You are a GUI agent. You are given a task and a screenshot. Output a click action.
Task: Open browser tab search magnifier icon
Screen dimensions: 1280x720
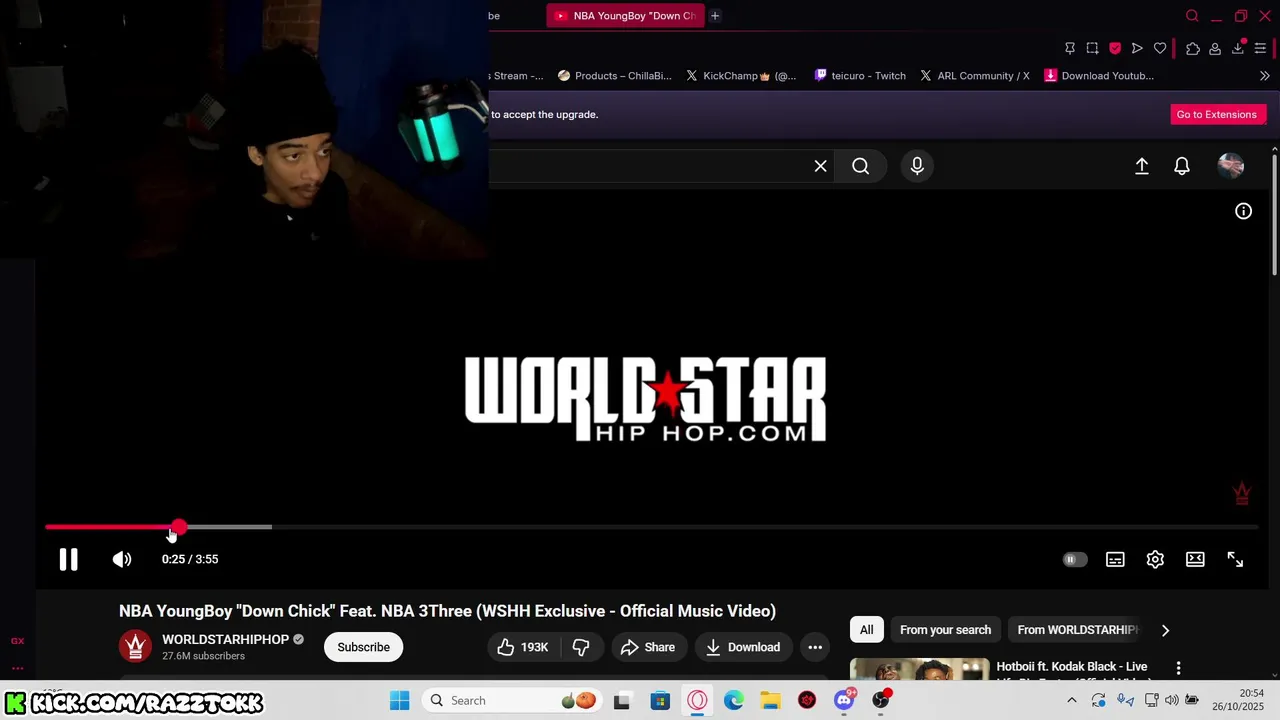pyautogui.click(x=1192, y=15)
